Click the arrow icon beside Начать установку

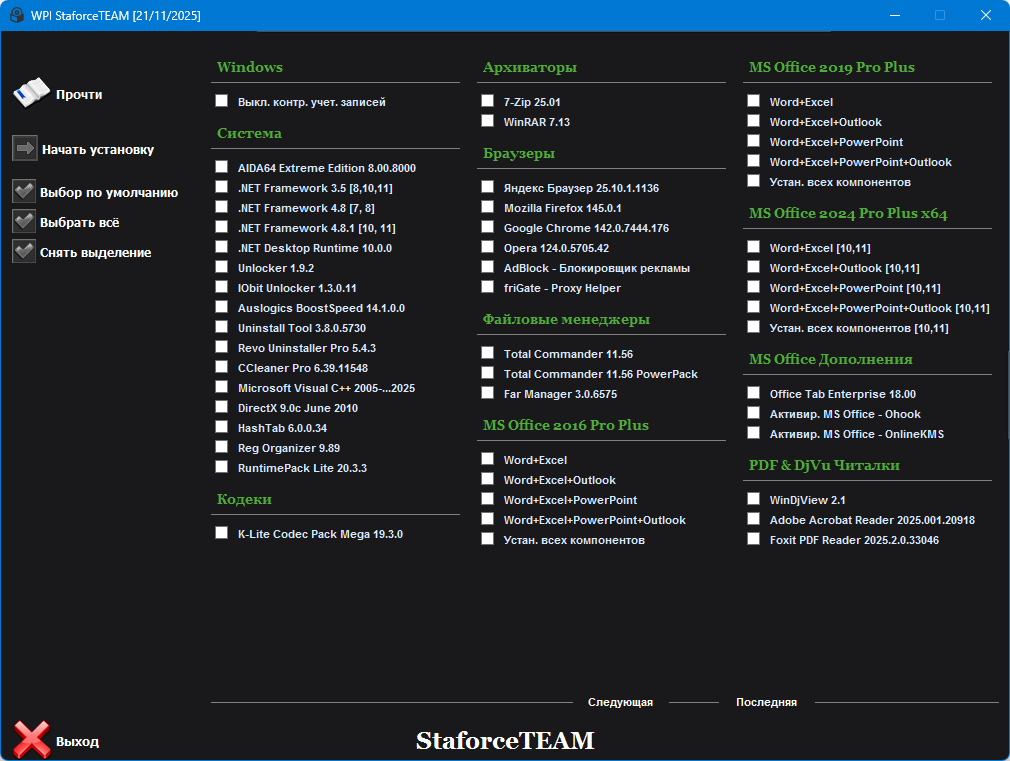coord(24,149)
